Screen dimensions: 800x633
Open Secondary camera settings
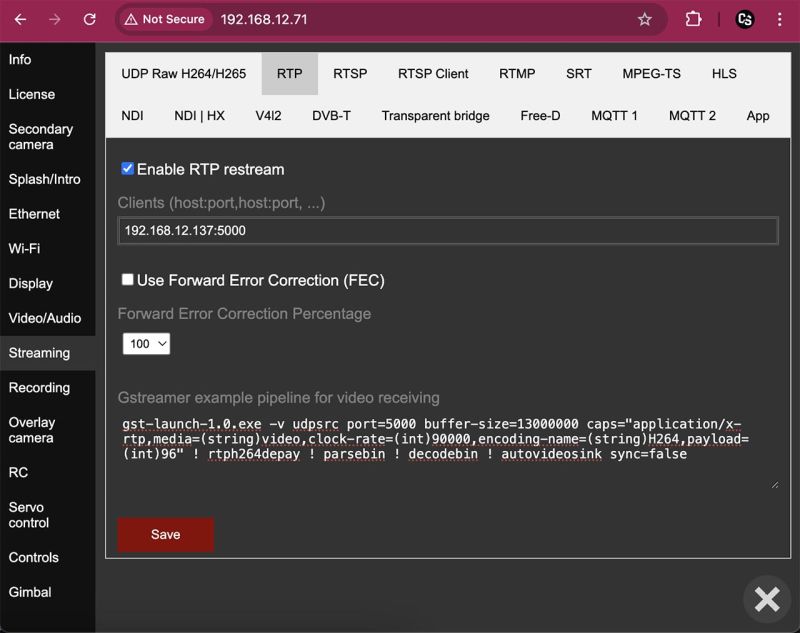[47, 137]
